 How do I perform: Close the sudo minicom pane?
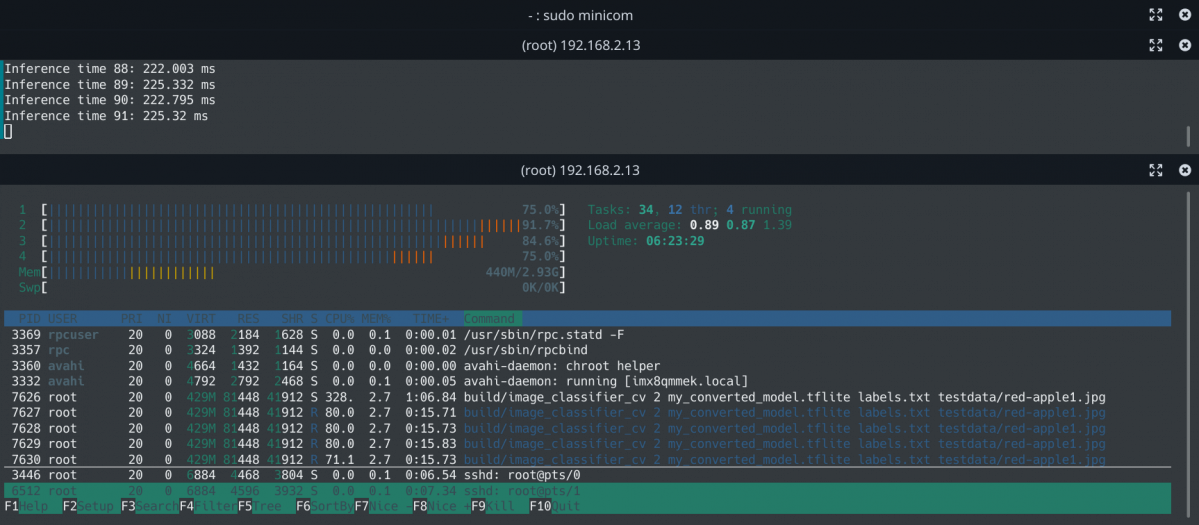coord(1185,15)
